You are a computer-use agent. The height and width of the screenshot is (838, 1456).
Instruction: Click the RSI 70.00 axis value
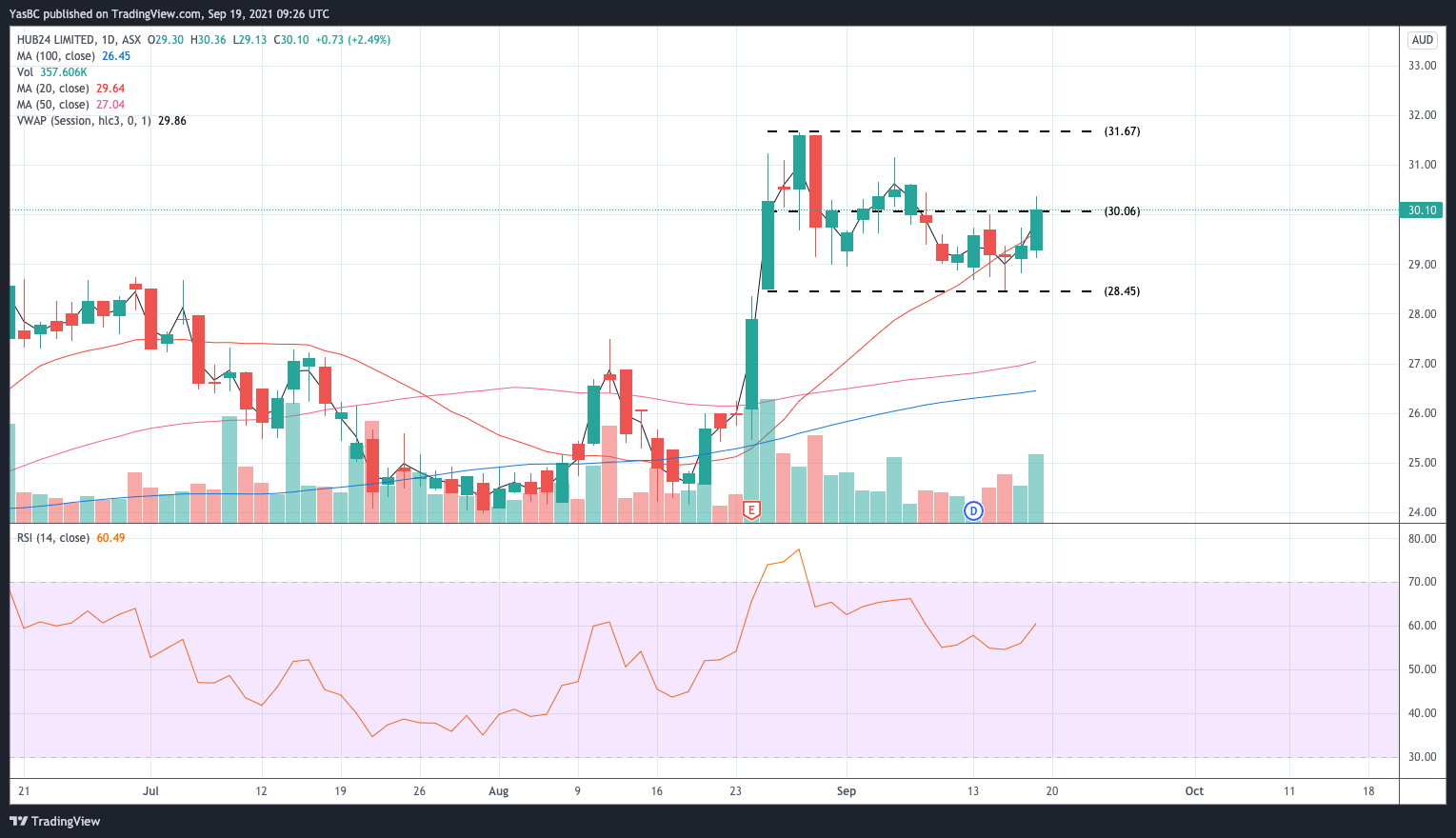point(1423,582)
